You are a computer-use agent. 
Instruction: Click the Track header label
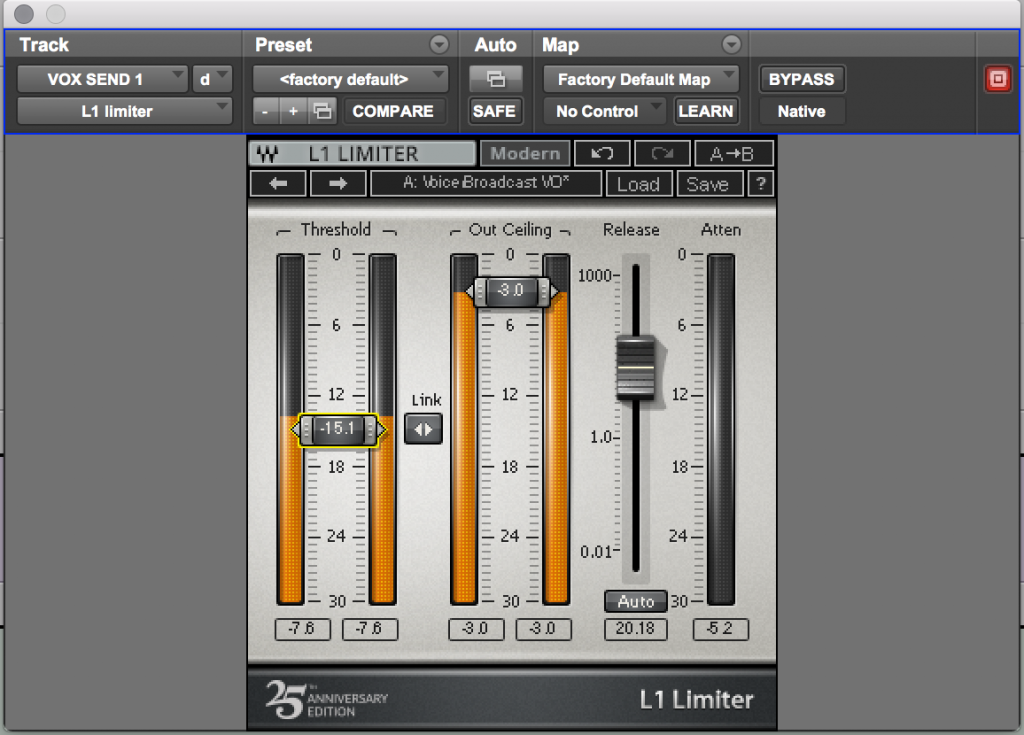coord(44,44)
